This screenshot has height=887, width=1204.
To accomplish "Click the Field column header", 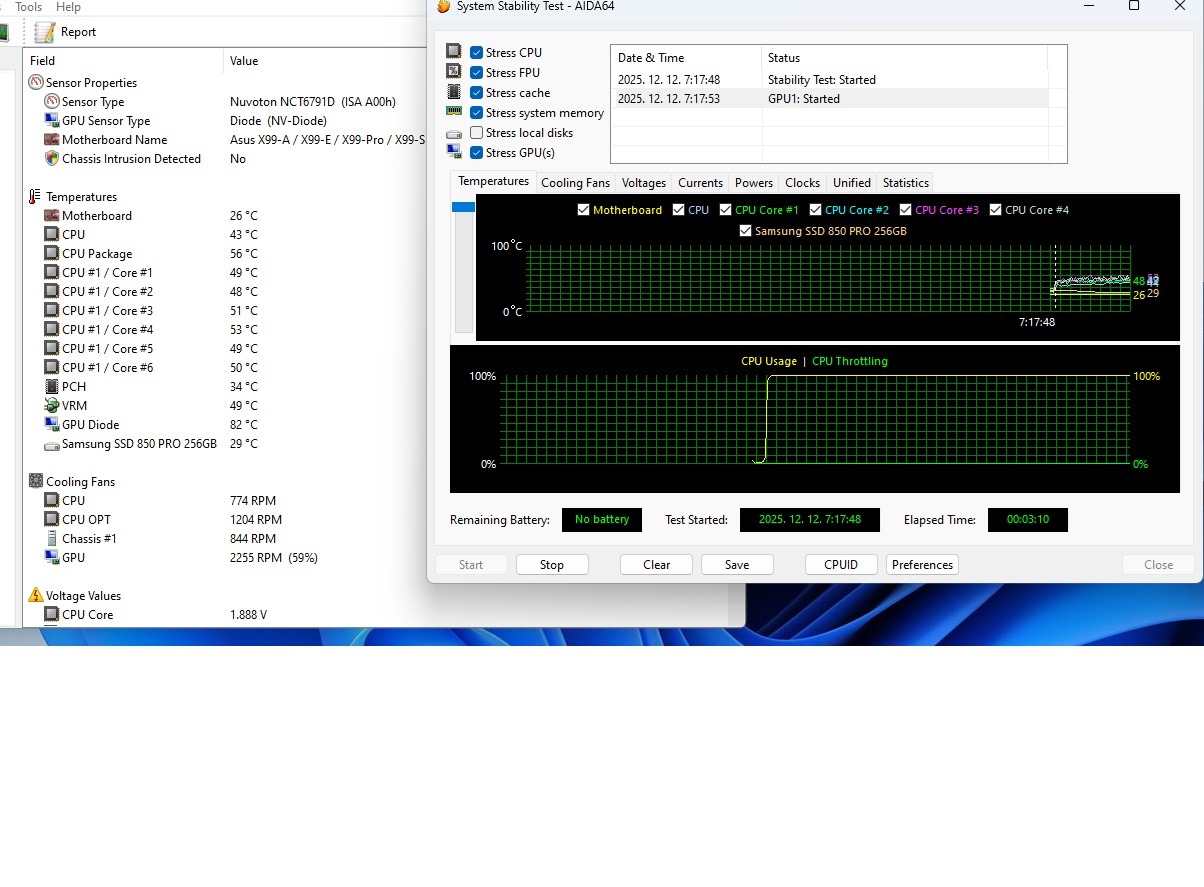I will [x=124, y=61].
